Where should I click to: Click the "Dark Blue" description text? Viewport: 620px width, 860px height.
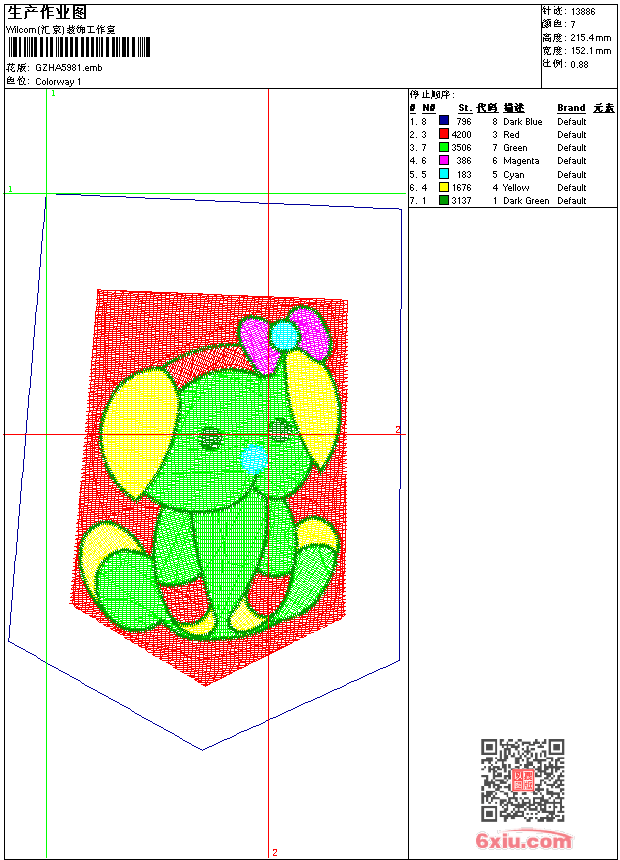tap(522, 122)
